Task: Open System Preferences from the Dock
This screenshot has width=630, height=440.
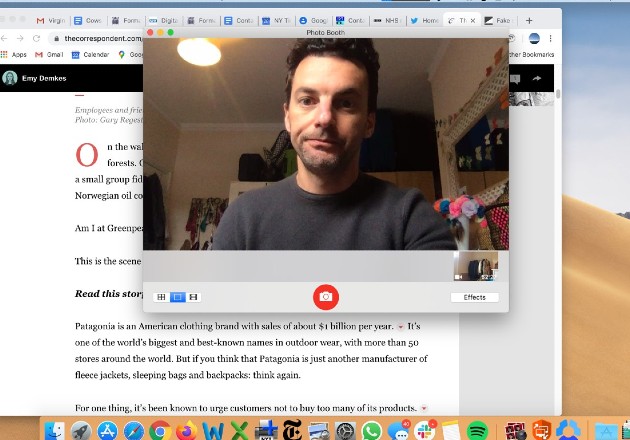Action: click(345, 431)
